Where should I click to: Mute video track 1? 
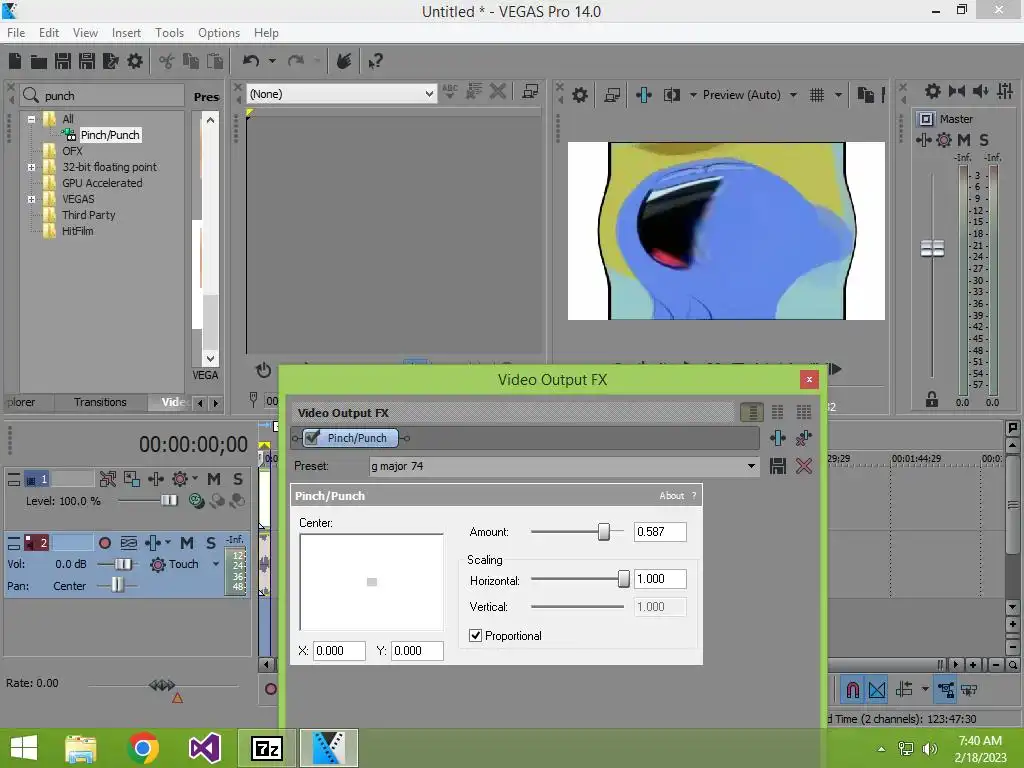pos(214,479)
